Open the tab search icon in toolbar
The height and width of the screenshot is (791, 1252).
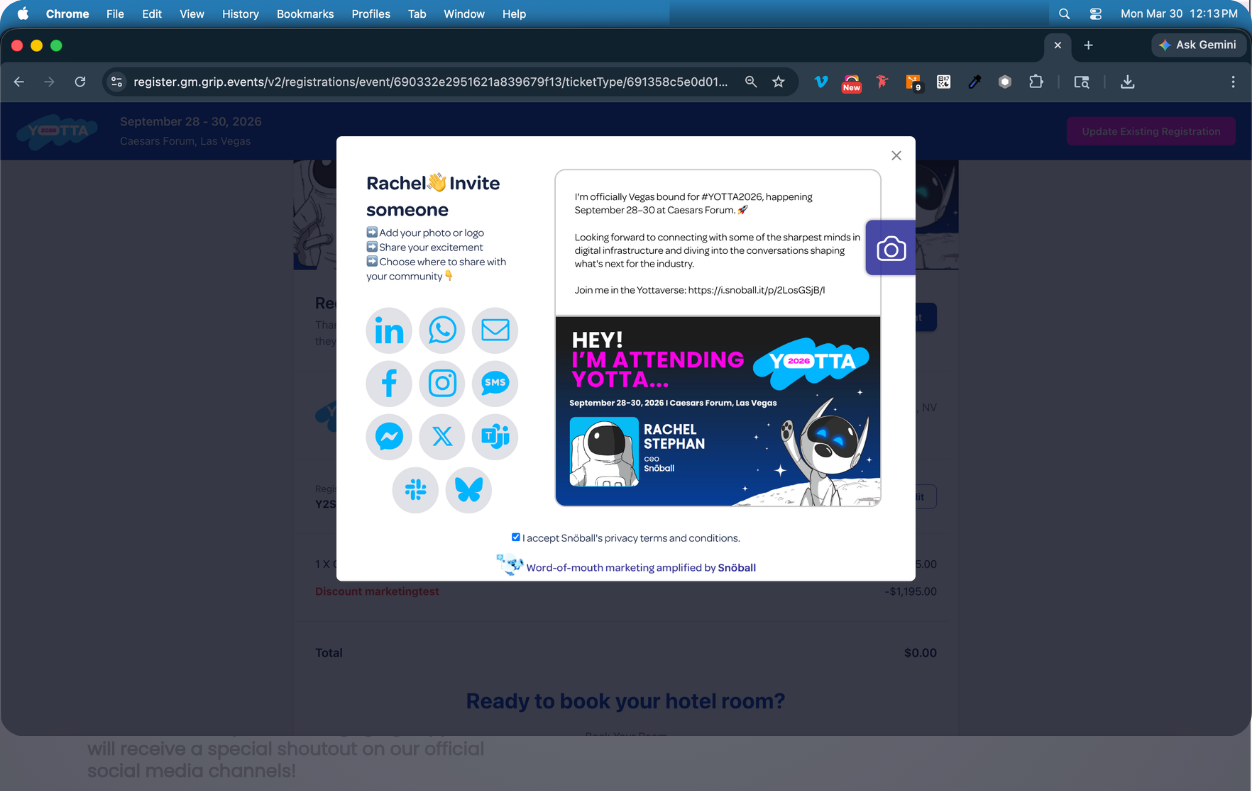(x=1081, y=82)
